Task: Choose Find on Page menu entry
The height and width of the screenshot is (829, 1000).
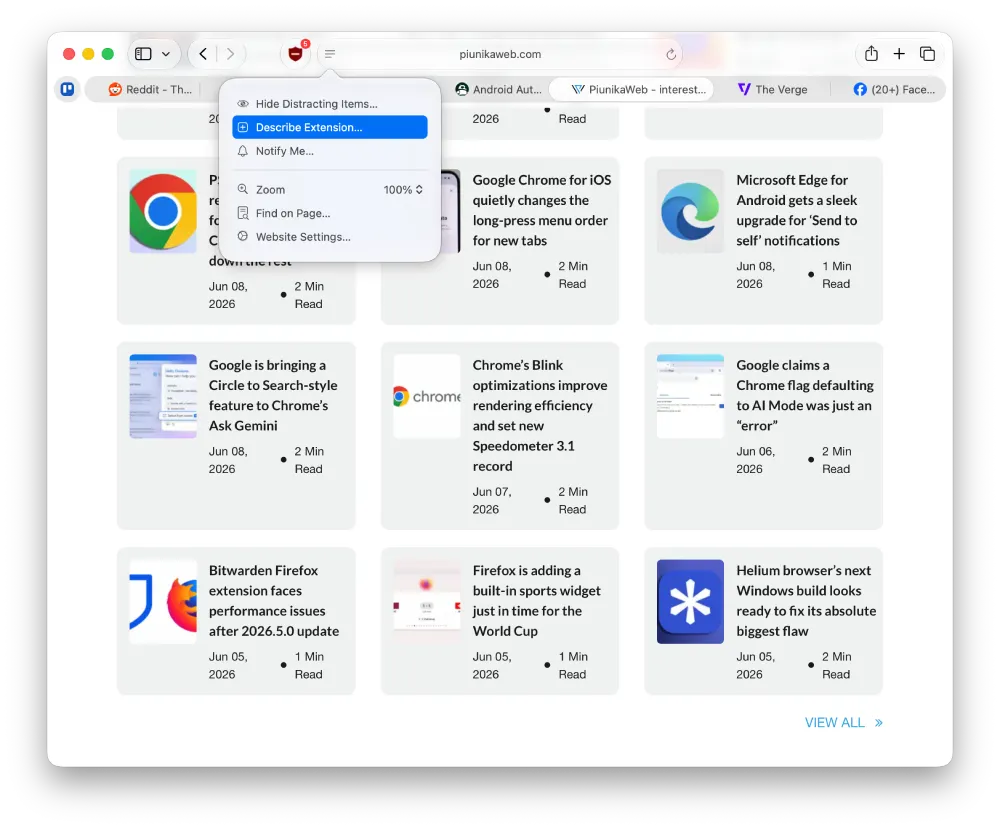Action: coord(330,213)
